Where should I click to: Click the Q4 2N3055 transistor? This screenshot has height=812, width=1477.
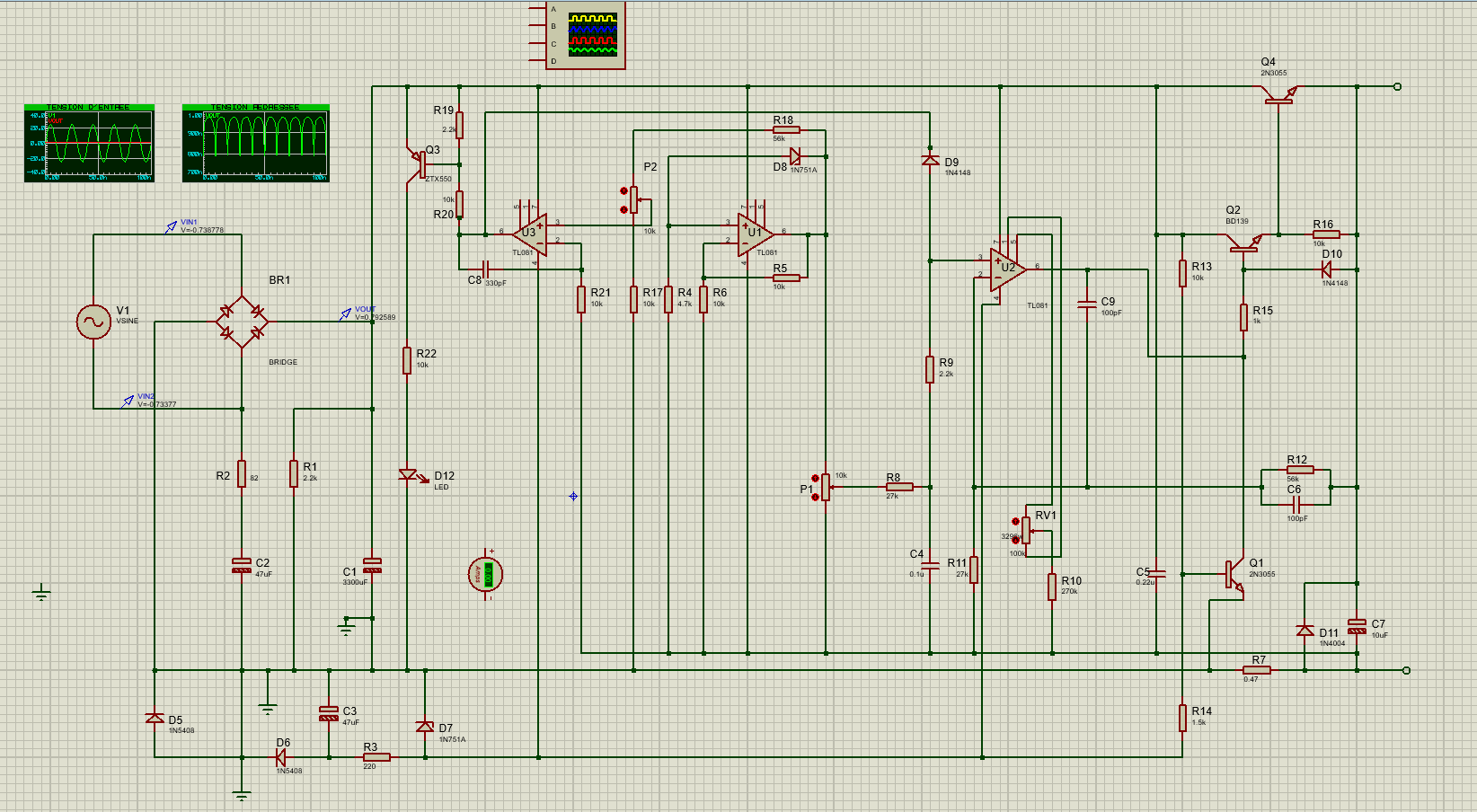coord(1278,93)
